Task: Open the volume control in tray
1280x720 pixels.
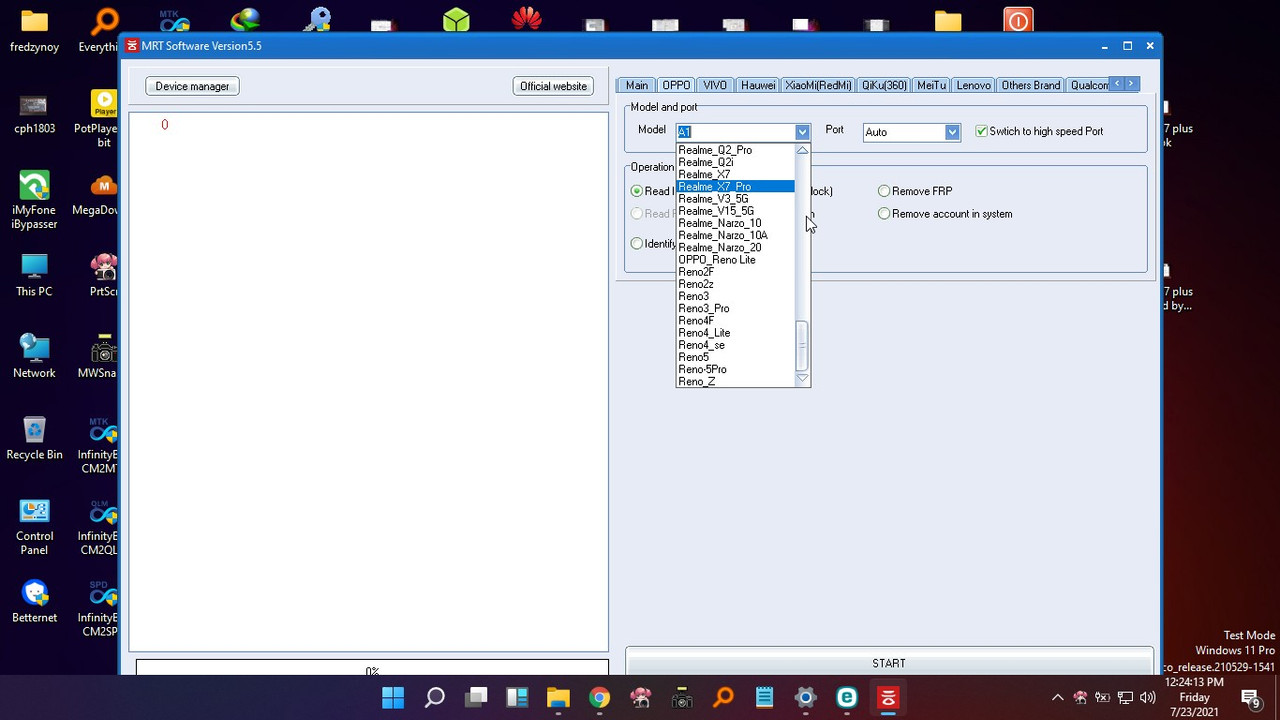Action: [x=1147, y=698]
